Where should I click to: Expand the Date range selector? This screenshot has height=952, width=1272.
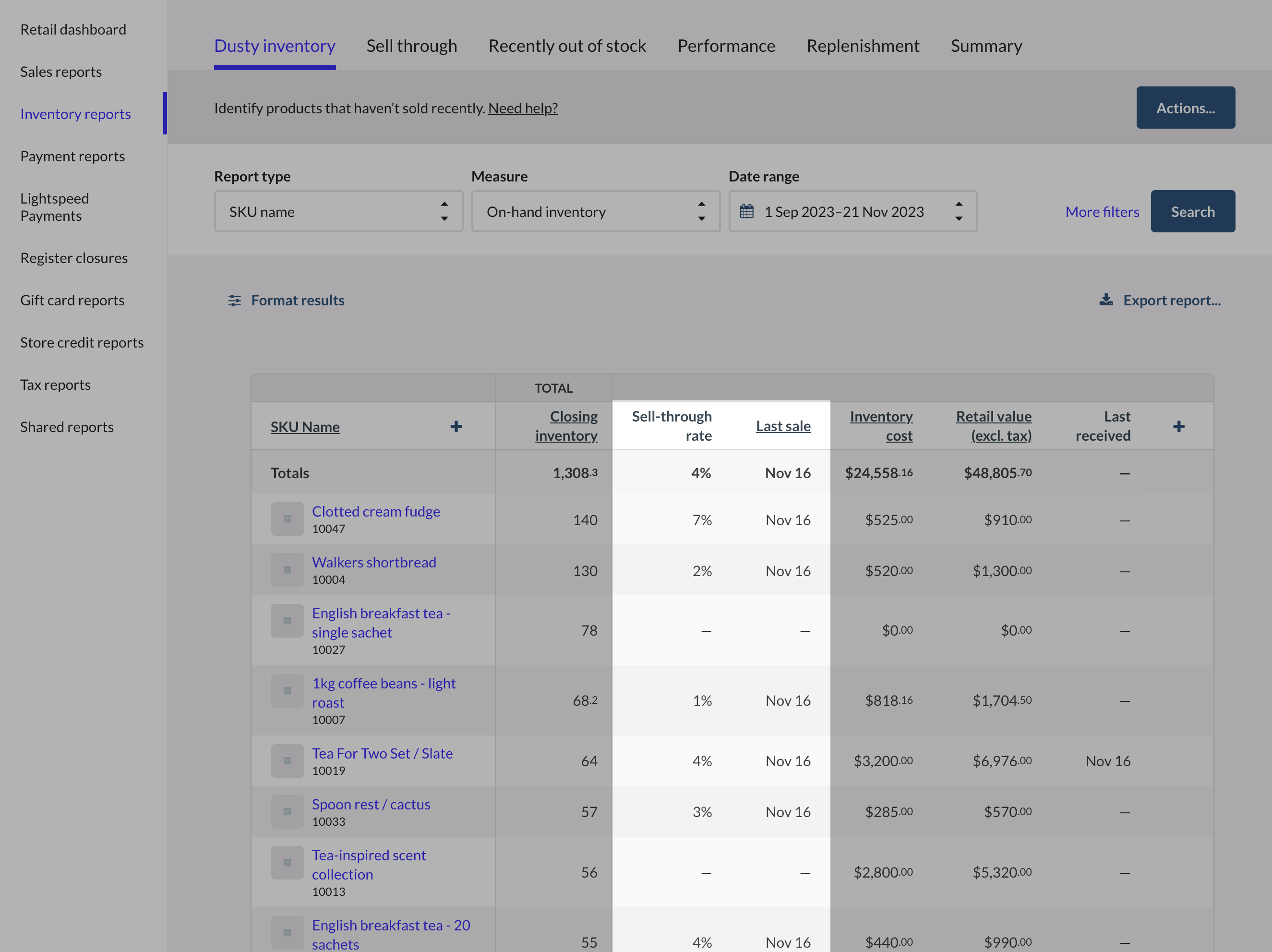853,212
